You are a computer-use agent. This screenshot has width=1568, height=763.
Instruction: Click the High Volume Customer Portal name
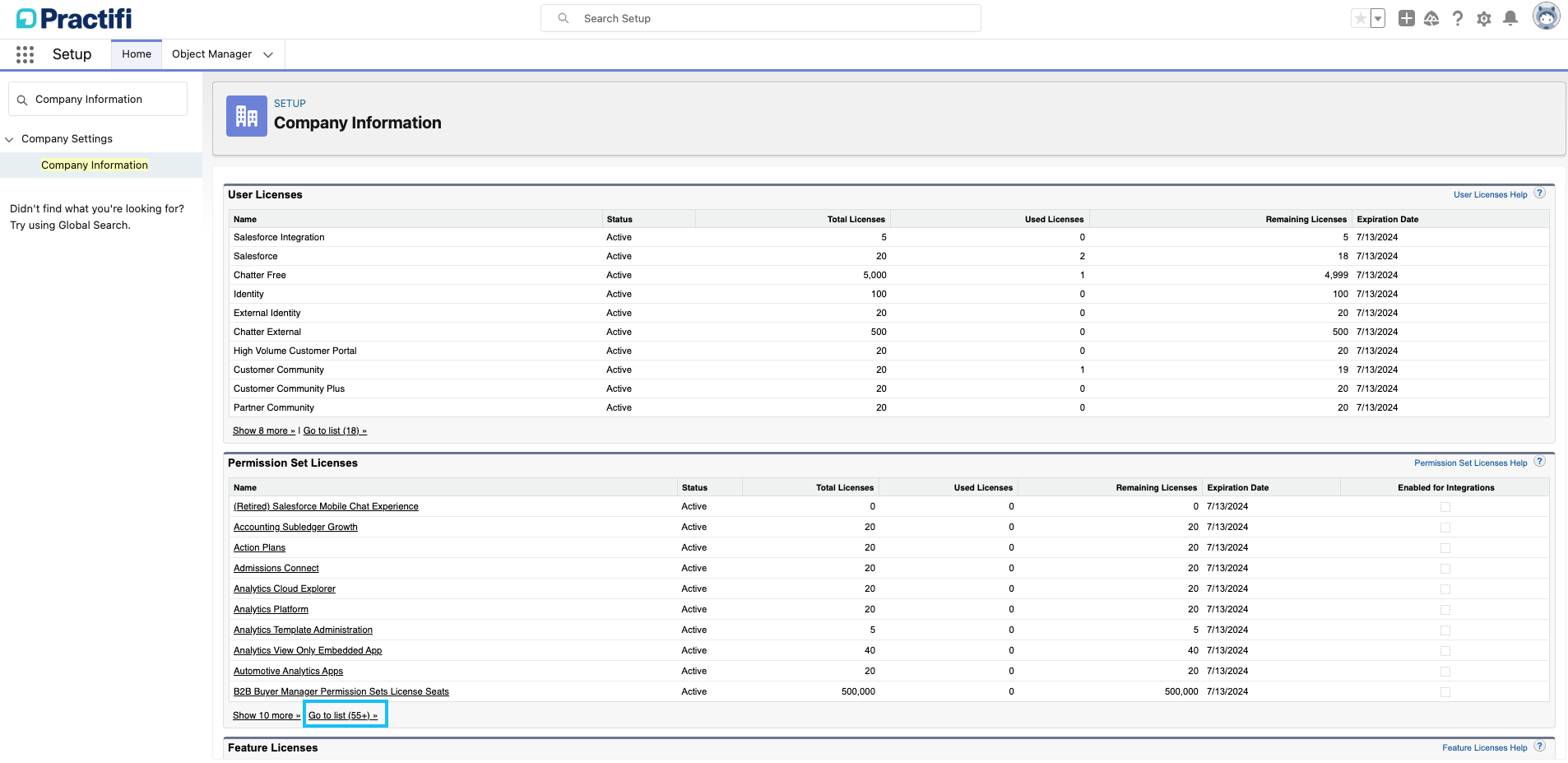click(295, 351)
